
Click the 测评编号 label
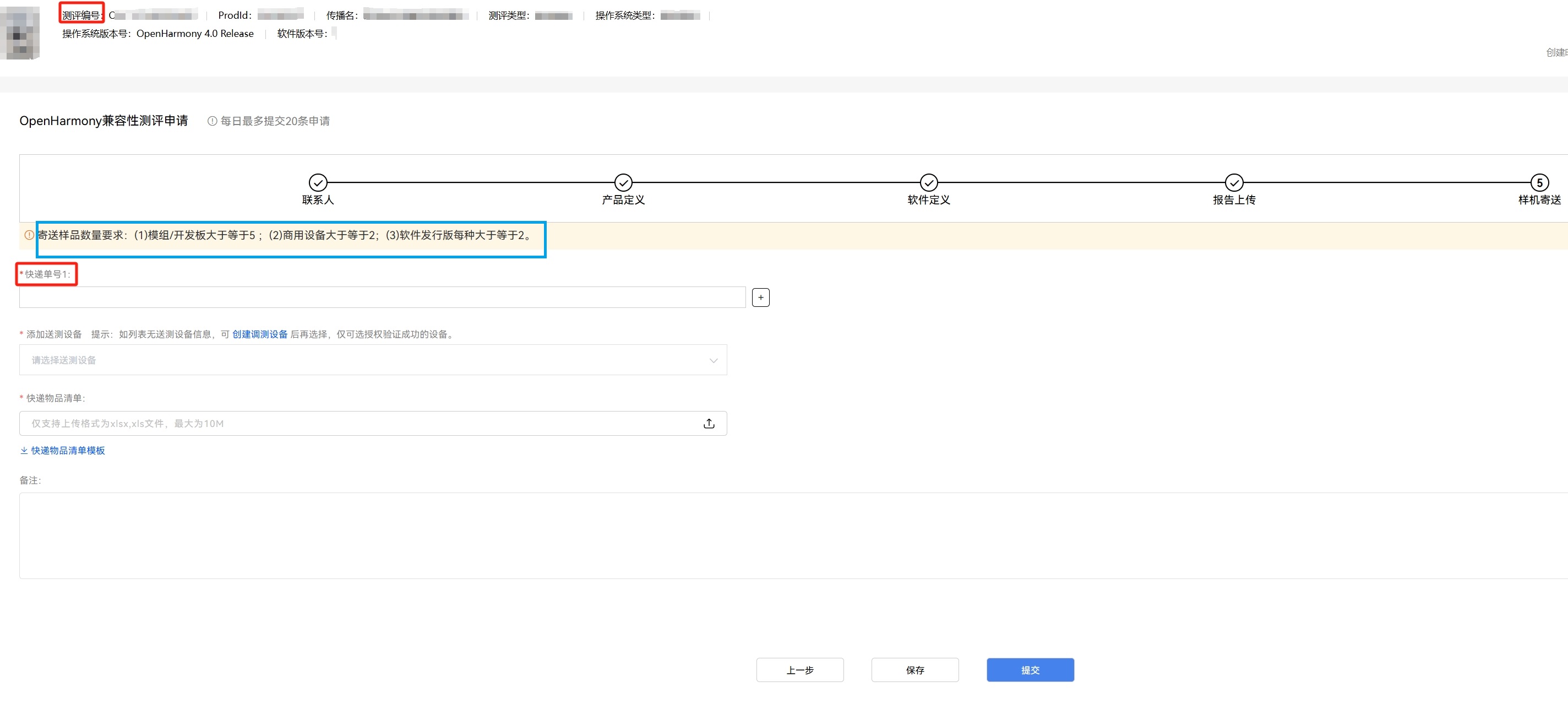[x=82, y=15]
